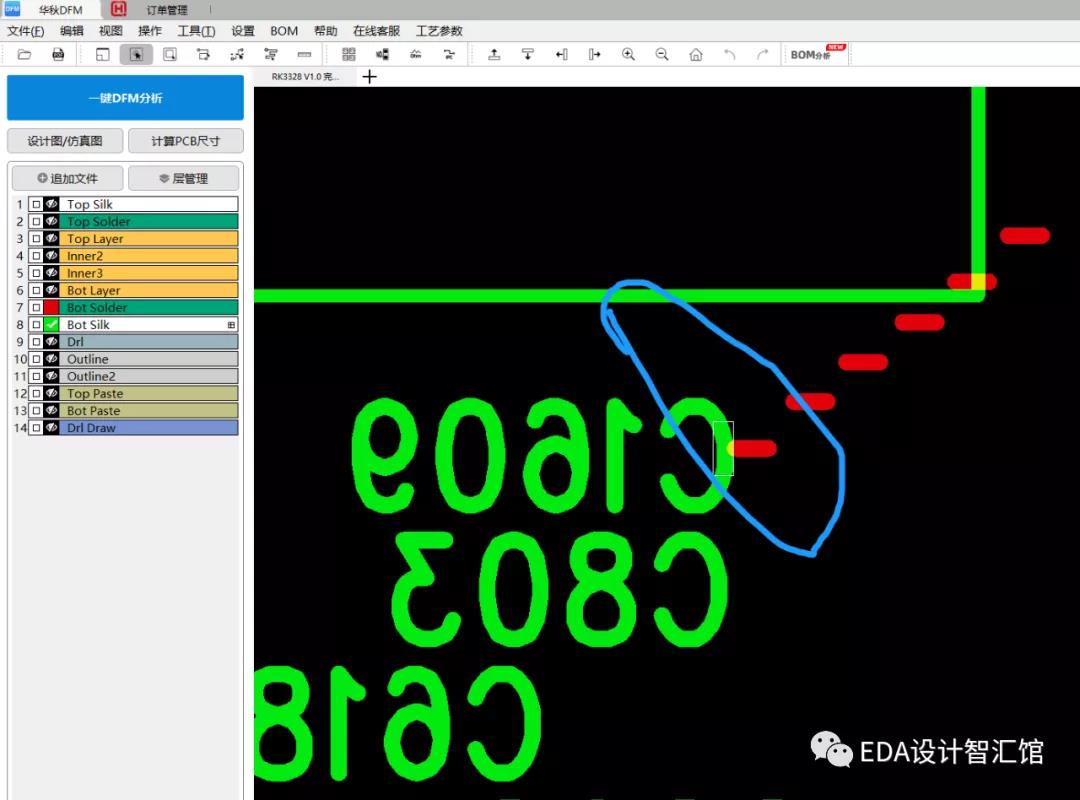The width and height of the screenshot is (1080, 800).
Task: Check the Outline layer checkbox
Action: pyautogui.click(x=37, y=359)
